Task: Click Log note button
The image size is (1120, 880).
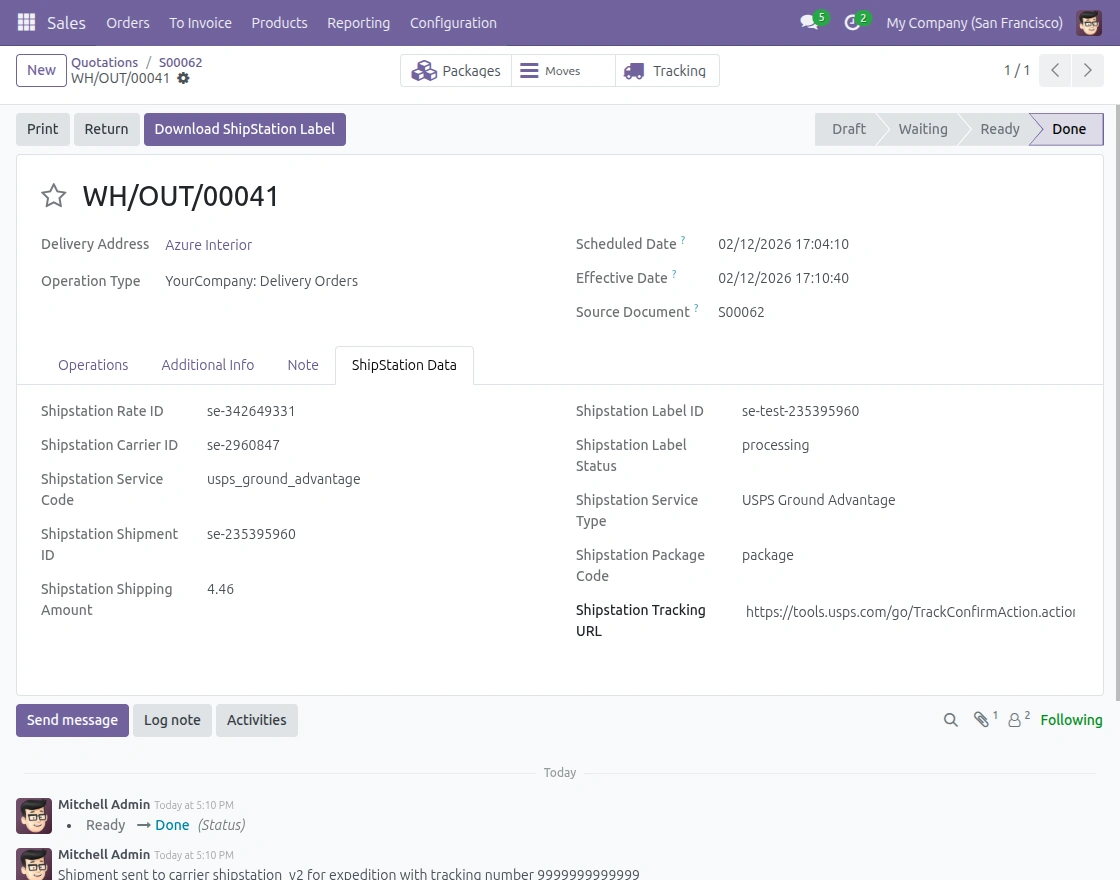Action: tap(172, 720)
